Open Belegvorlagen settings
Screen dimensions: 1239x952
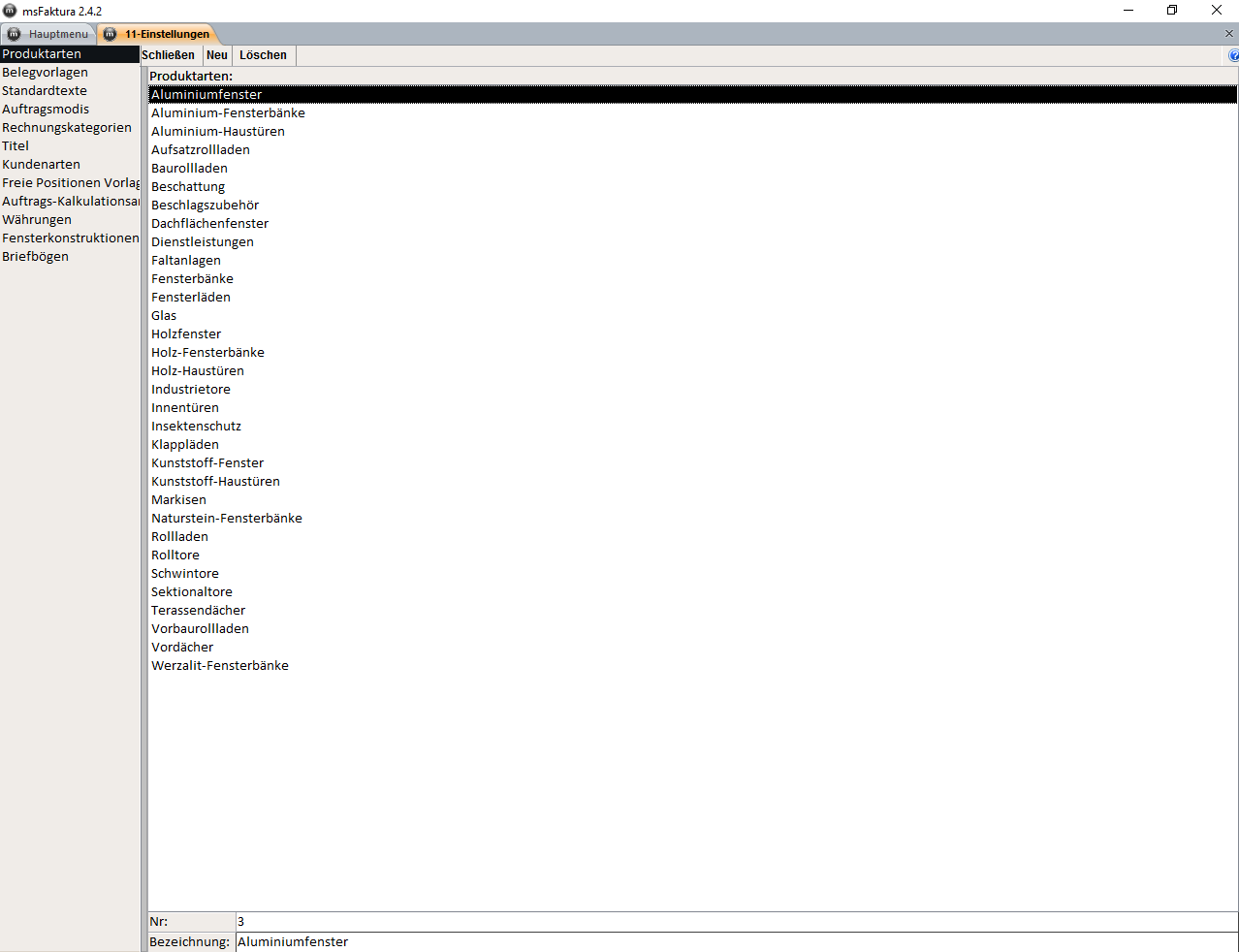70,73
